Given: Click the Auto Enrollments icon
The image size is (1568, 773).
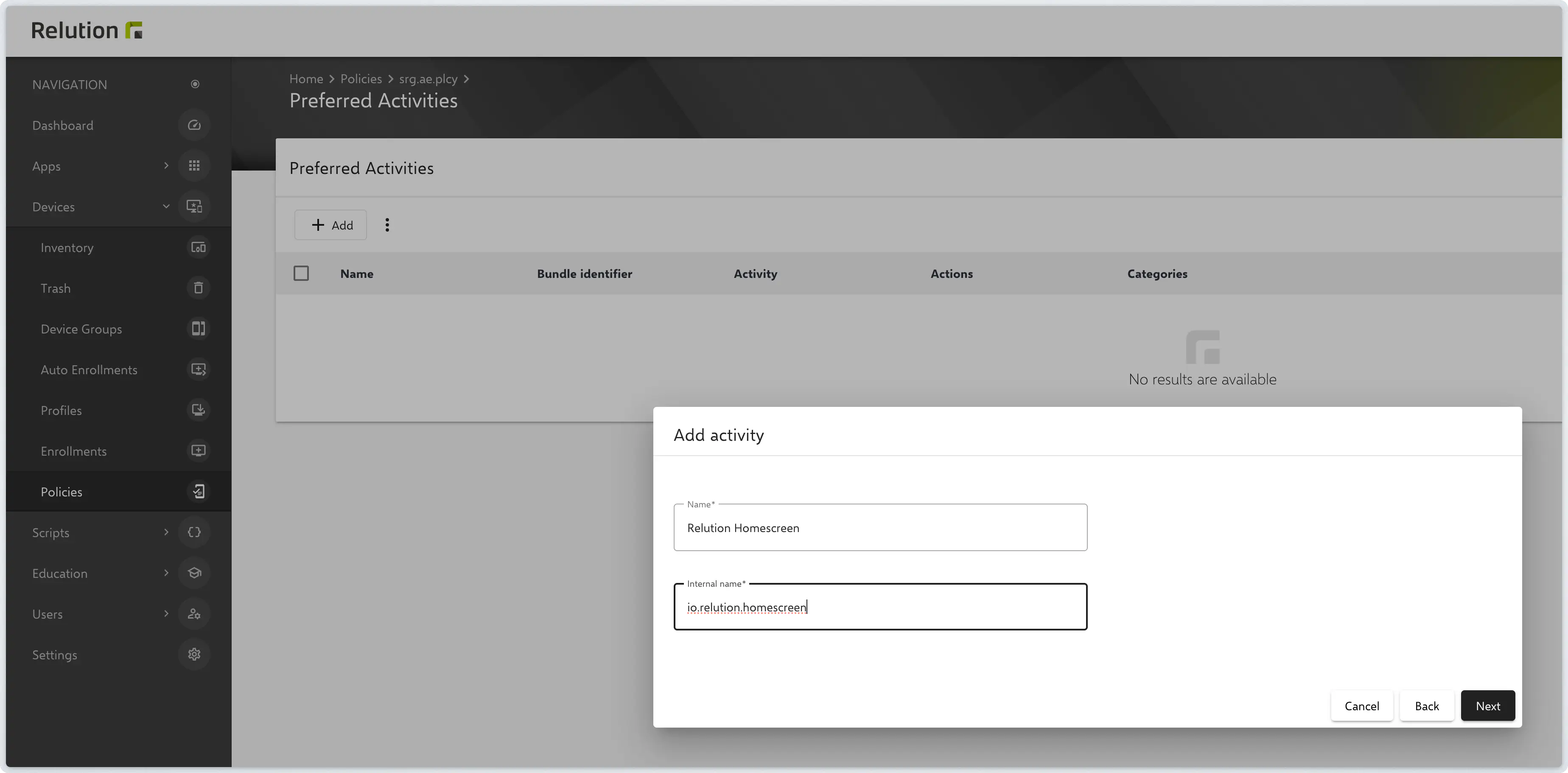Looking at the screenshot, I should [199, 370].
